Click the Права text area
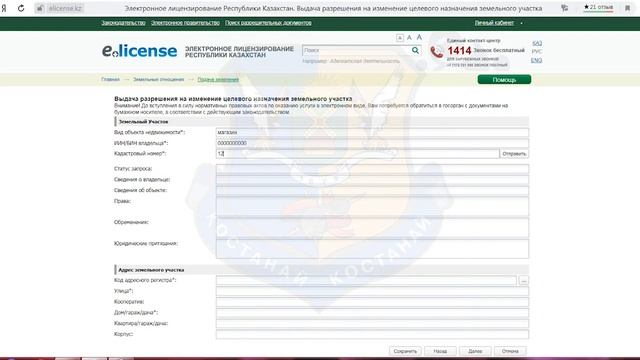 [x=372, y=206]
